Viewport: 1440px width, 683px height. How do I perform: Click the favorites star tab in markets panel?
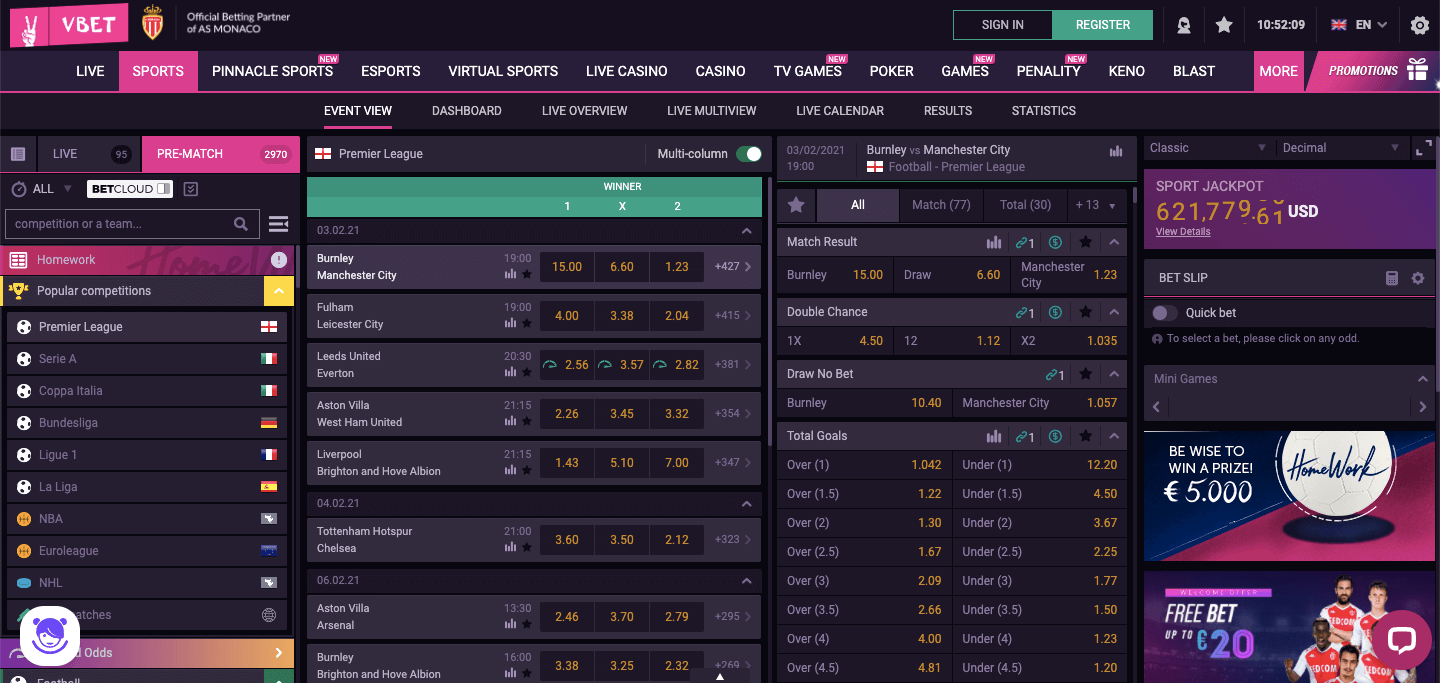(796, 204)
